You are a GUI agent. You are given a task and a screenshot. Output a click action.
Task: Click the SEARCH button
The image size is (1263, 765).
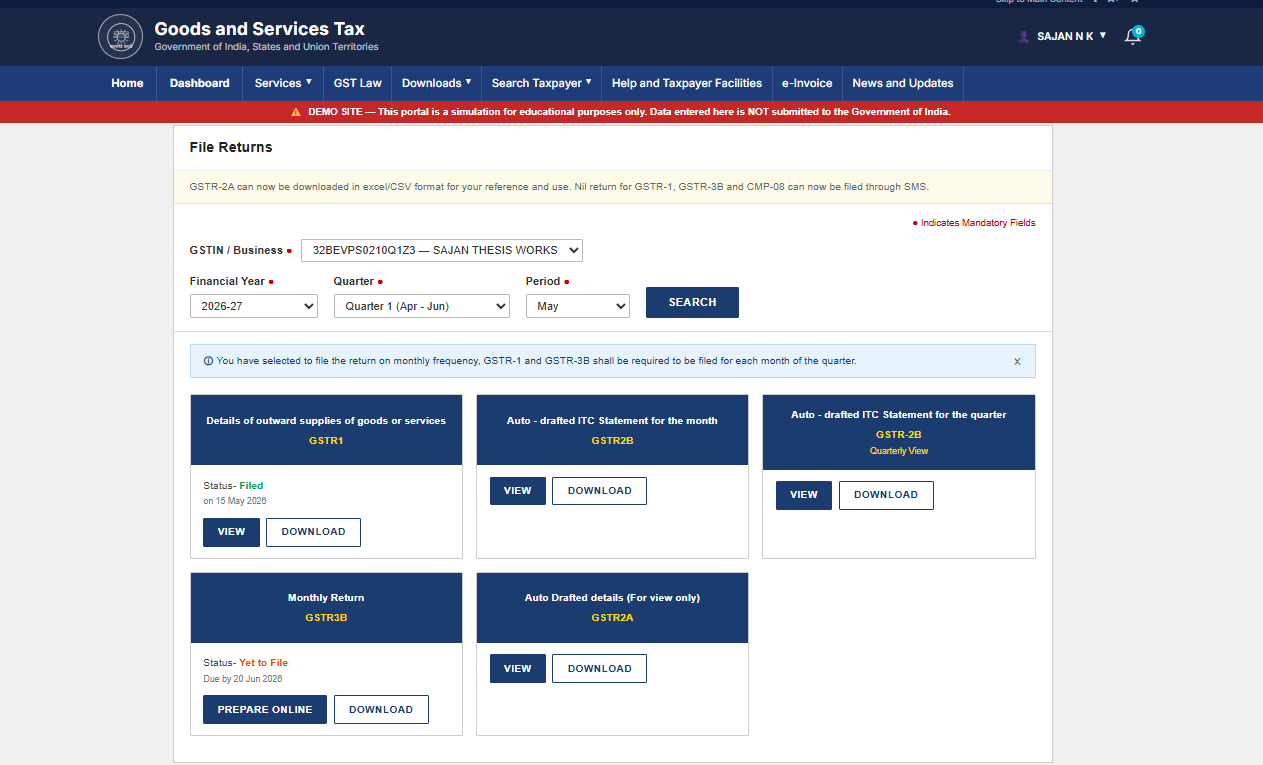pos(692,302)
